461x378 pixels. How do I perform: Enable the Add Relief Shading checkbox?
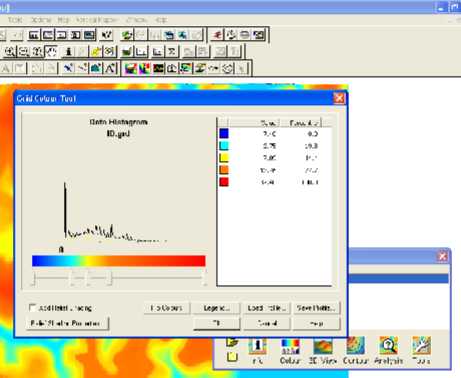32,307
